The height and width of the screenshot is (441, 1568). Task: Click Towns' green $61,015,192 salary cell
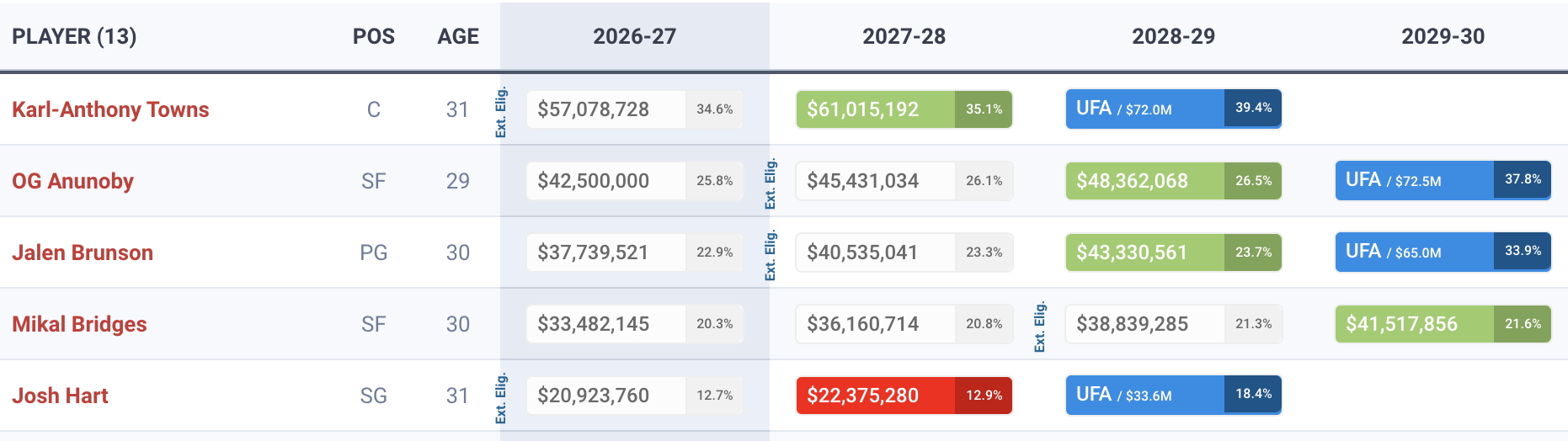[x=904, y=109]
